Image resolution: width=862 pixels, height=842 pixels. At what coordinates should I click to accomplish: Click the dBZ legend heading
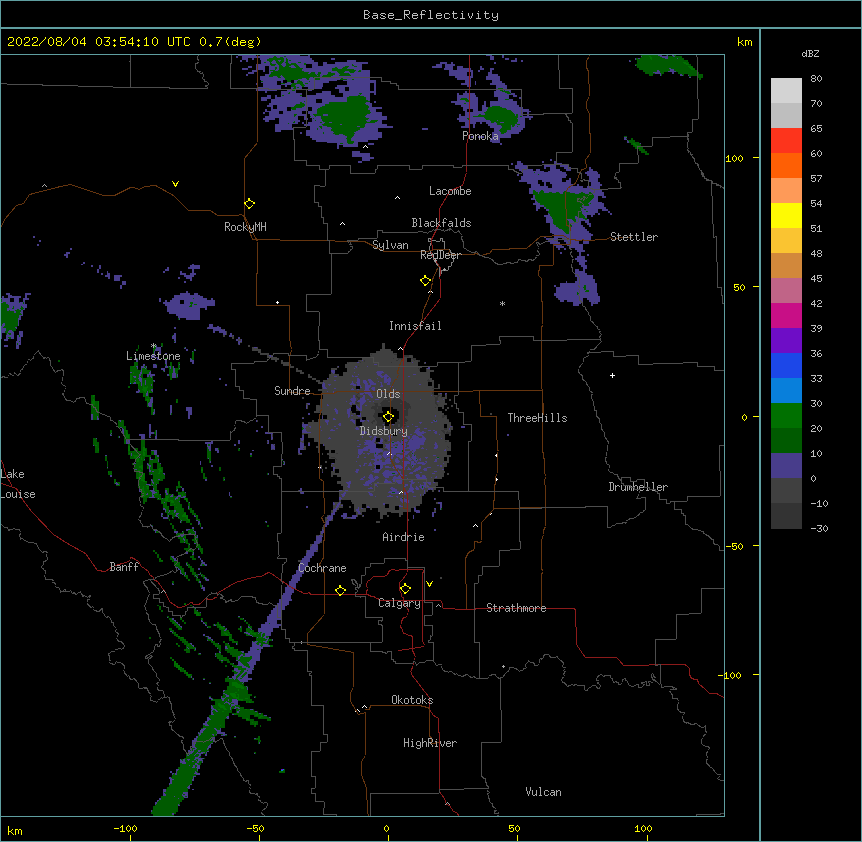click(810, 53)
